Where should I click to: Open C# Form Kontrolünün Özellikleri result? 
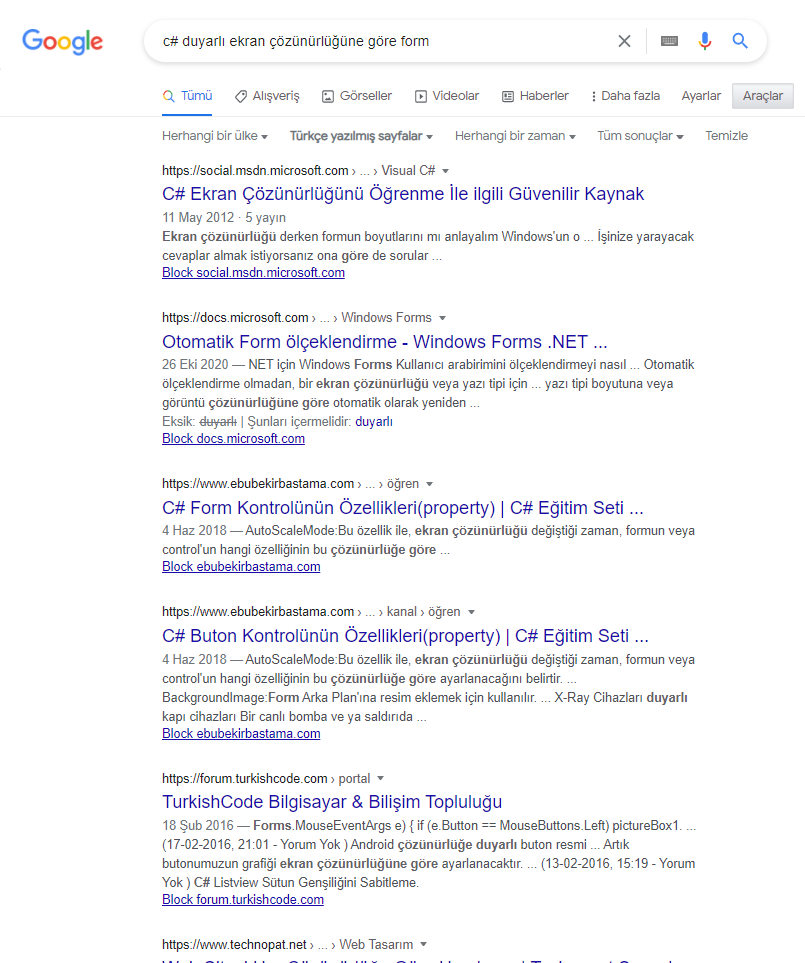403,508
